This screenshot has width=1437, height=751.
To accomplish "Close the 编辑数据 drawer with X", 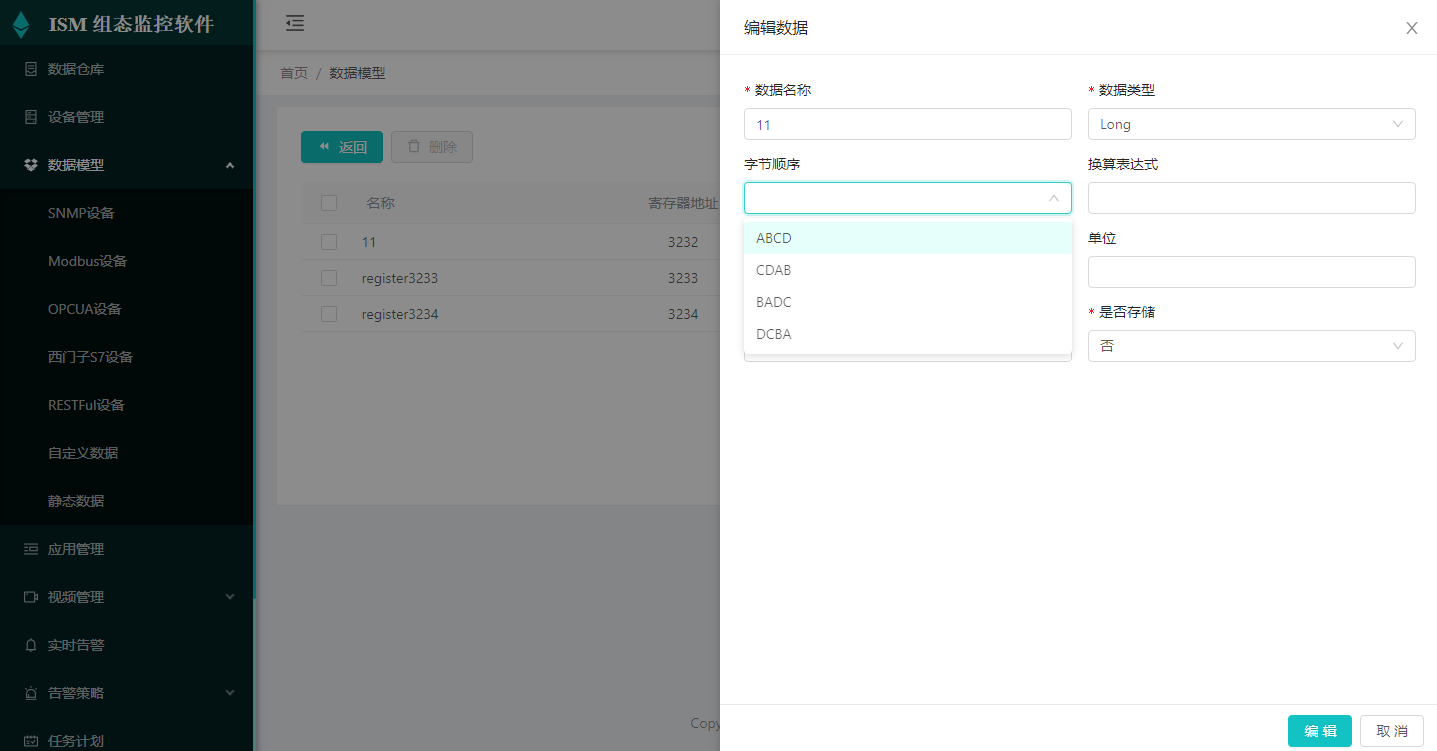I will click(x=1412, y=28).
